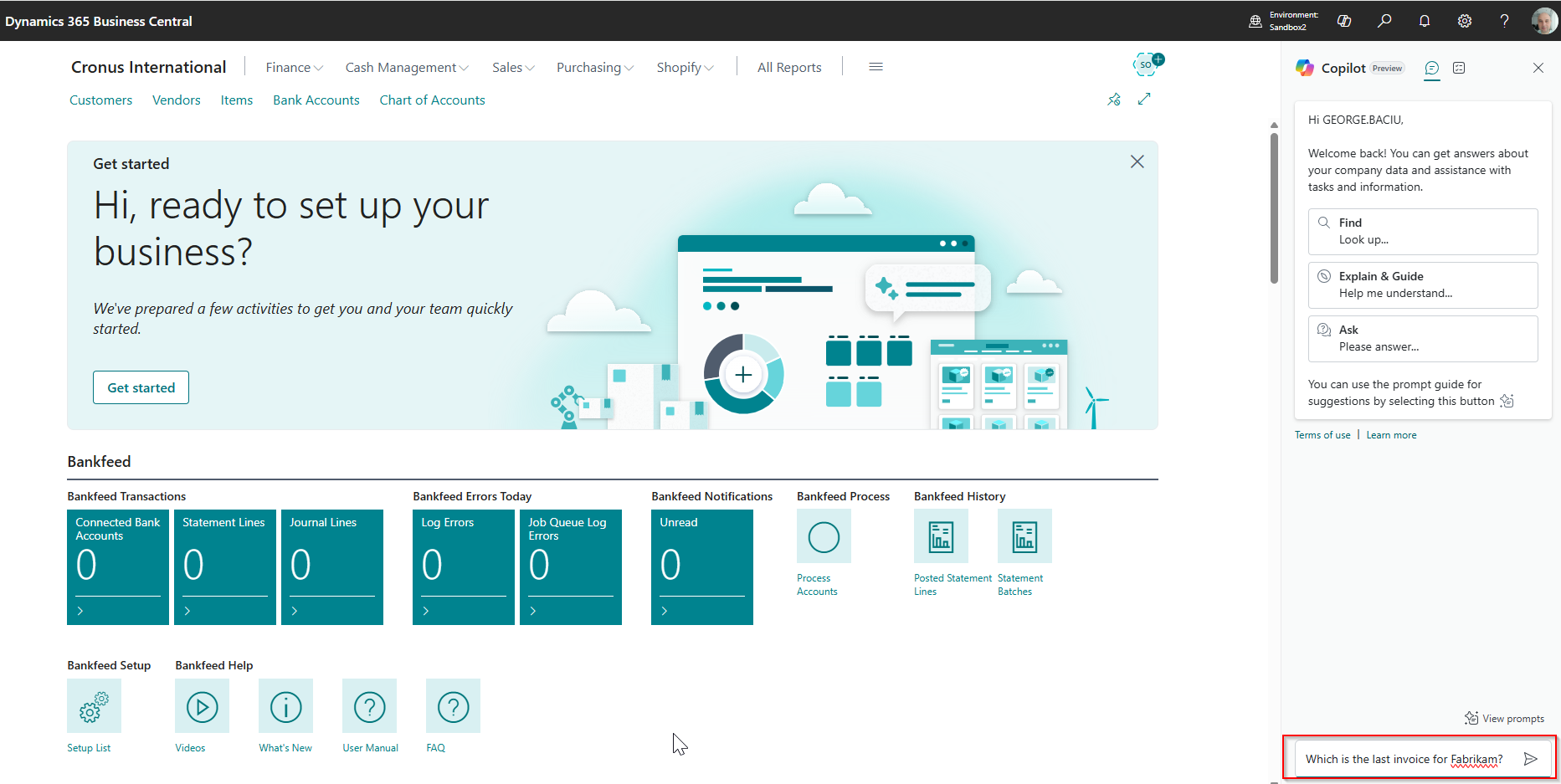
Task: Open the Log Errors tile
Action: click(464, 567)
